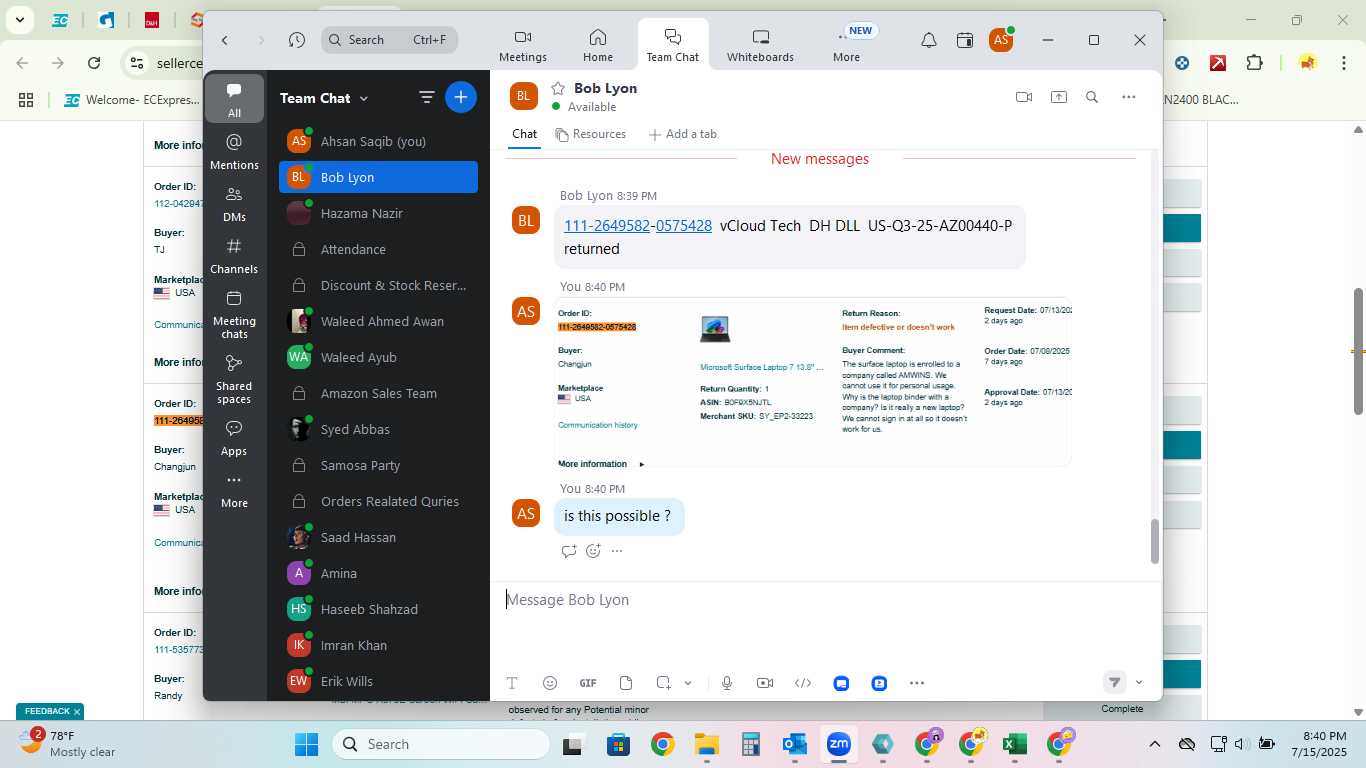Open chat with Waleed Ahmed Awan
1366x768 pixels.
point(378,321)
